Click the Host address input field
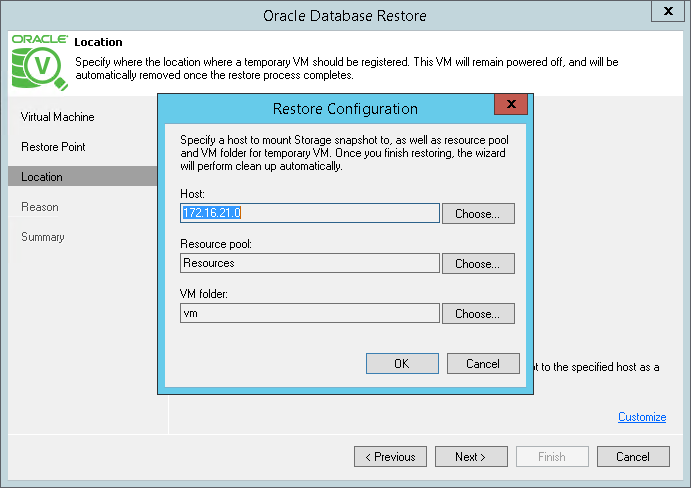Image resolution: width=691 pixels, height=488 pixels. click(x=310, y=213)
